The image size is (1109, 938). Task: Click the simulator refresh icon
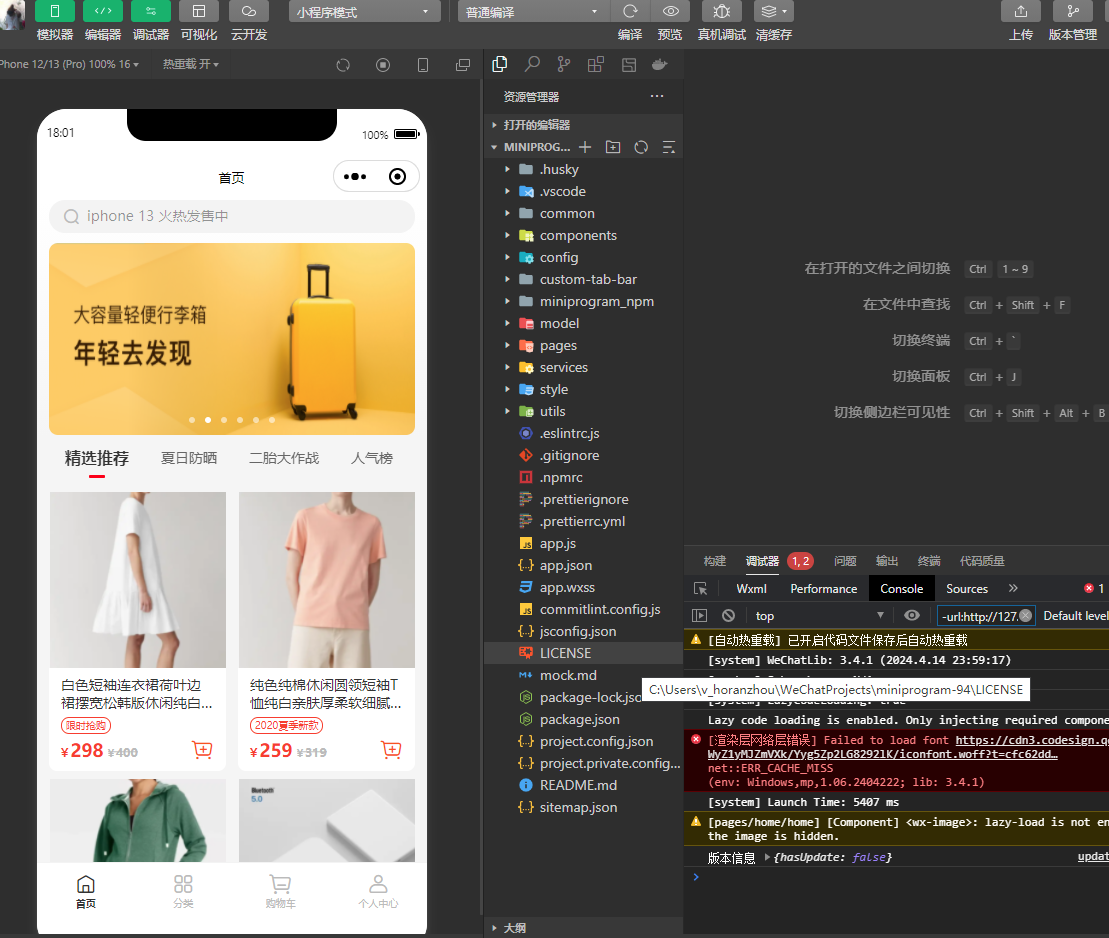(x=343, y=65)
